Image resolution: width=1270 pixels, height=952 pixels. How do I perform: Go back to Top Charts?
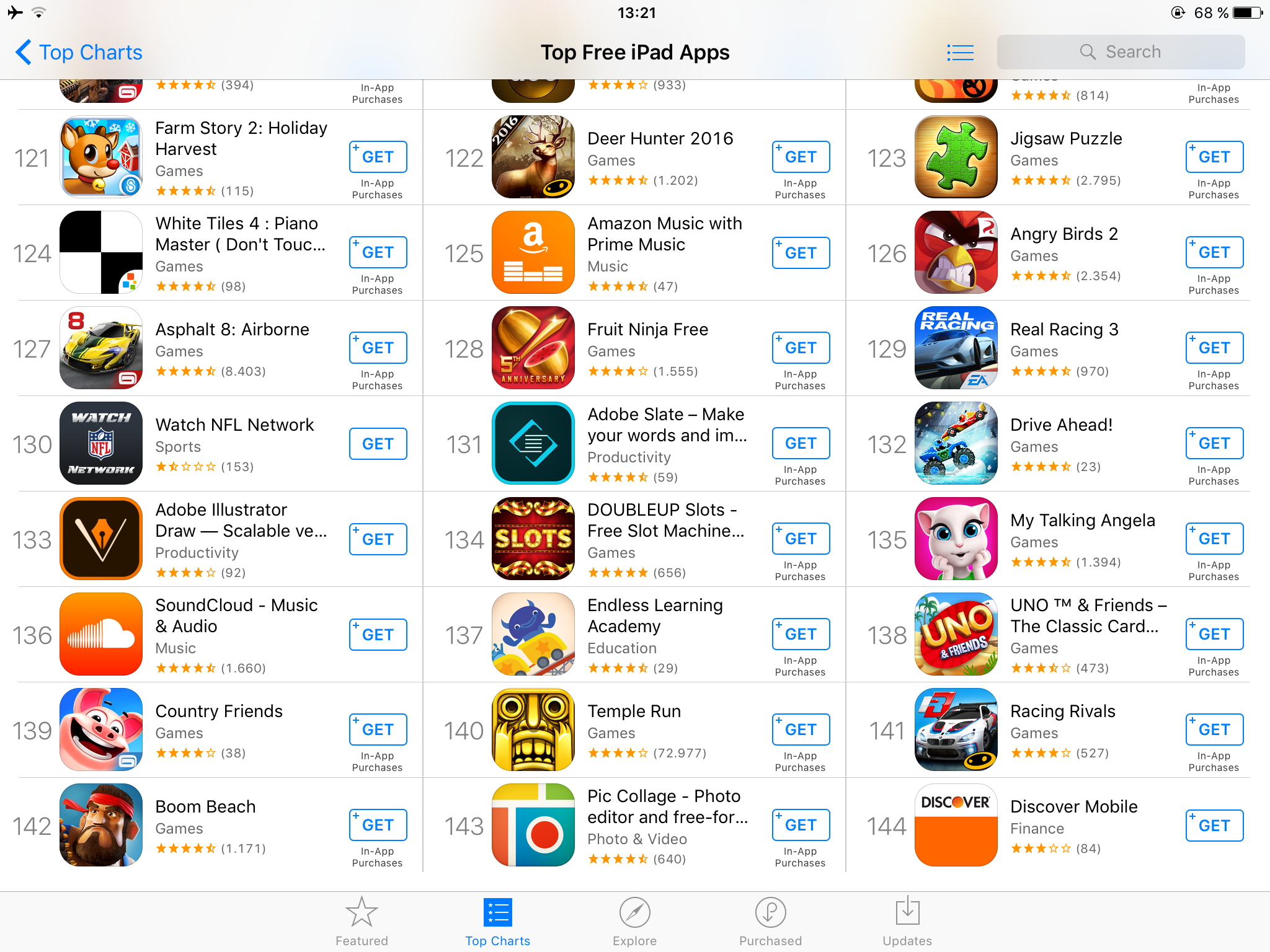pyautogui.click(x=79, y=53)
